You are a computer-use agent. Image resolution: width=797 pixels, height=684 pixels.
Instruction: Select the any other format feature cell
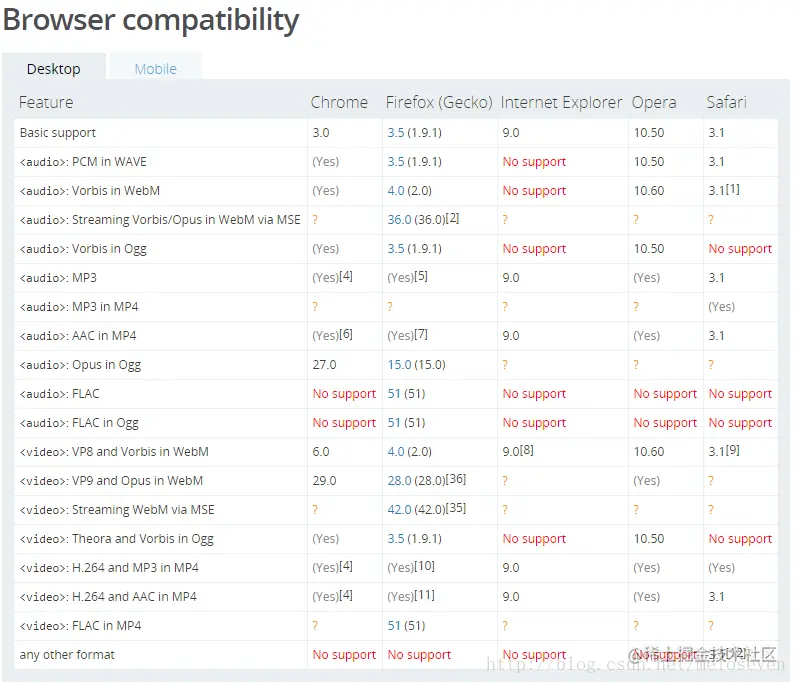coord(161,654)
